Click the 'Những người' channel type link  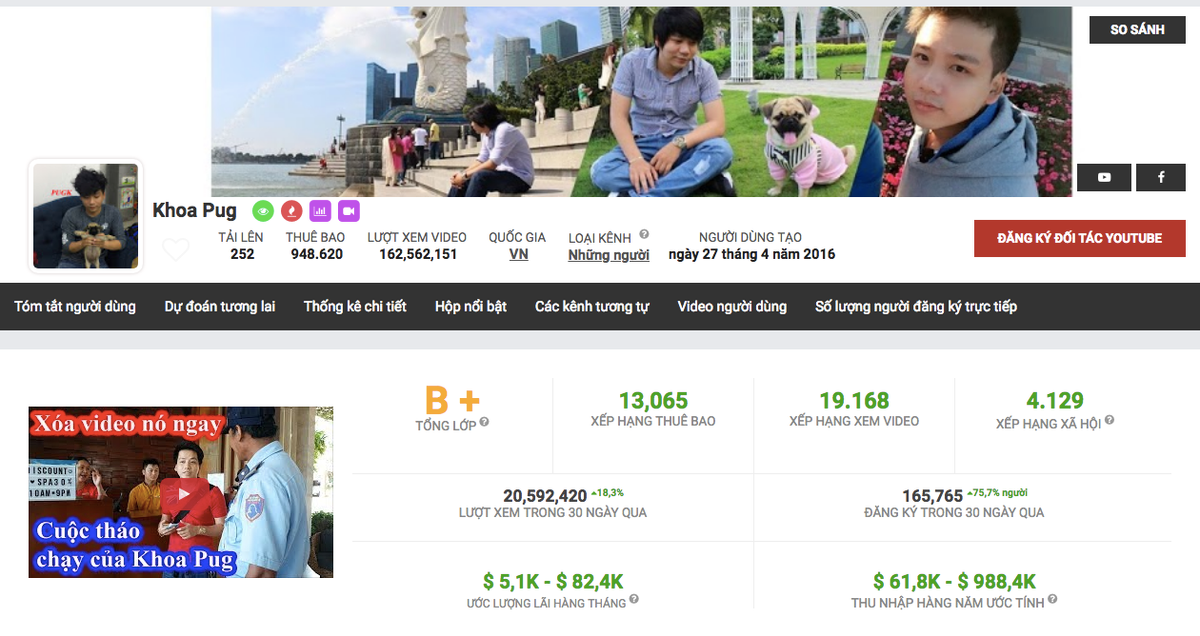pos(608,254)
